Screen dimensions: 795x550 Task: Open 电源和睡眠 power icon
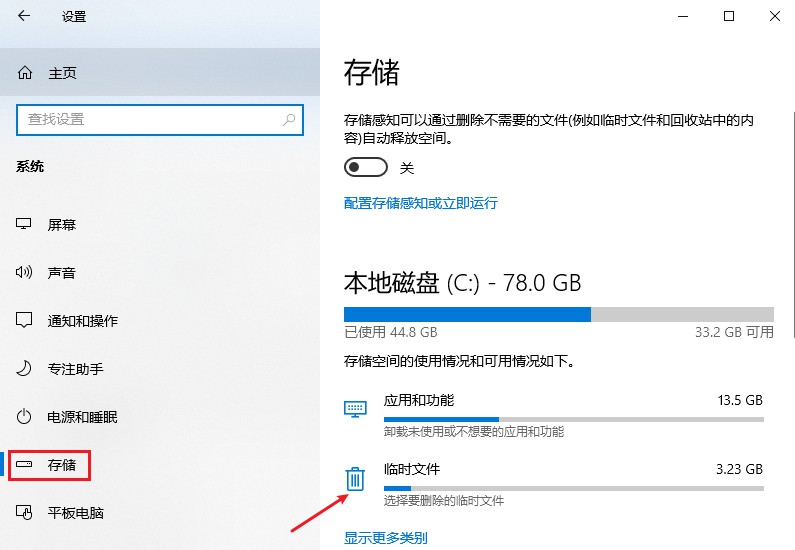coord(24,416)
